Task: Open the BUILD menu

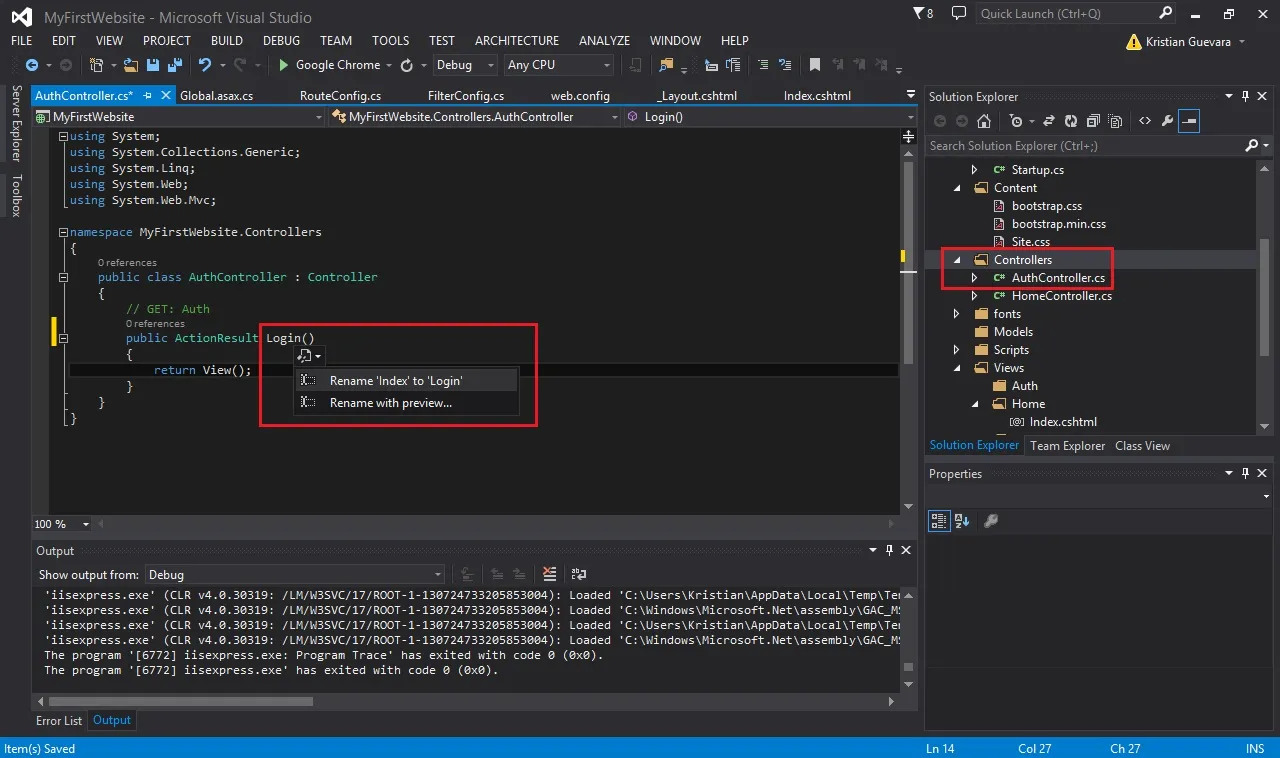Action: pyautogui.click(x=227, y=41)
